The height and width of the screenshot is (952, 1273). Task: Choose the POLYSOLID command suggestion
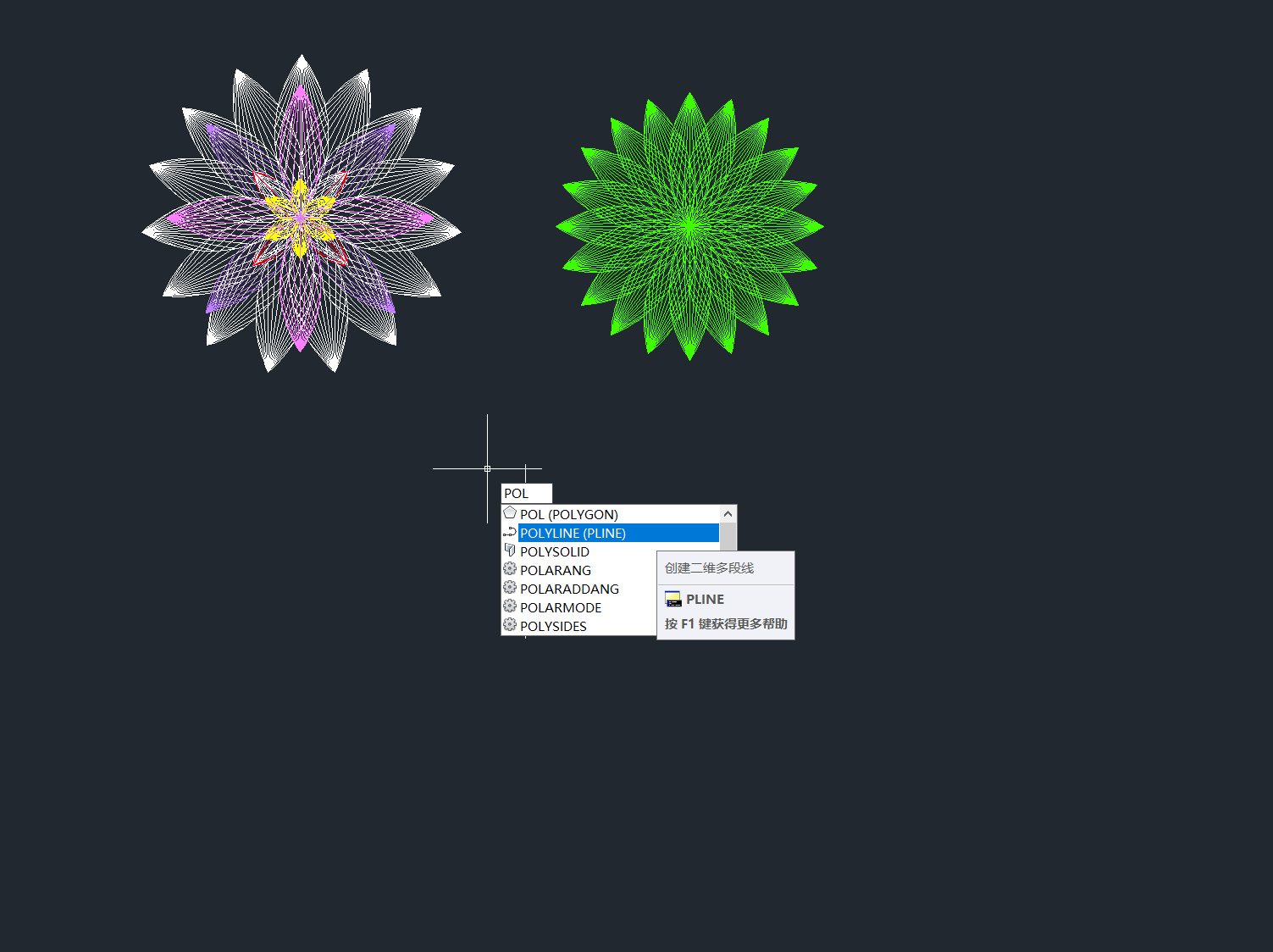pos(555,551)
